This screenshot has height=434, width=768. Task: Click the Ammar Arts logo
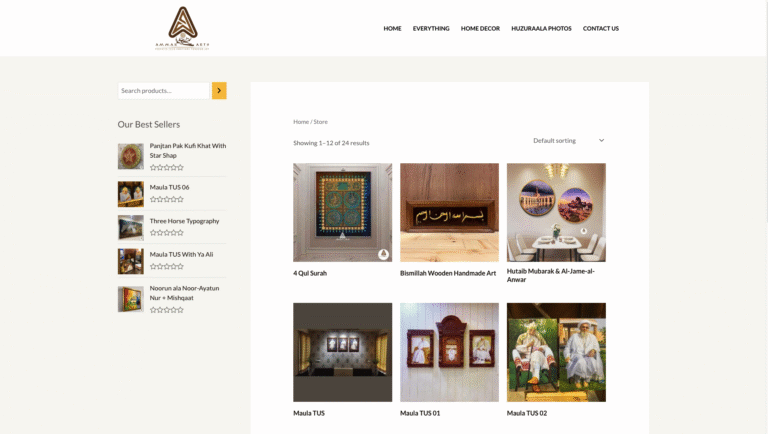[182, 28]
